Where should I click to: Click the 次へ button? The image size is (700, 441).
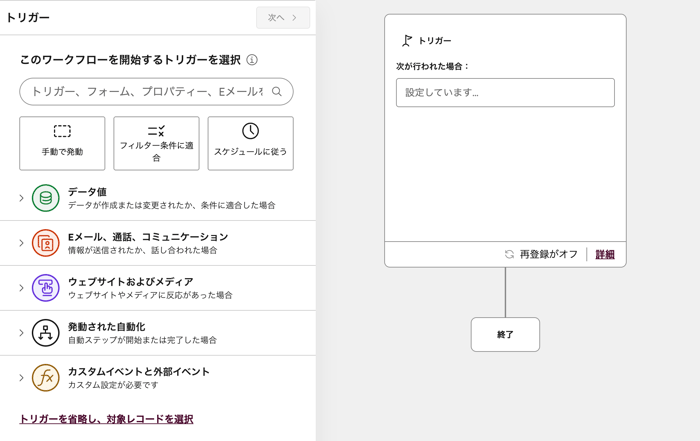tap(283, 18)
